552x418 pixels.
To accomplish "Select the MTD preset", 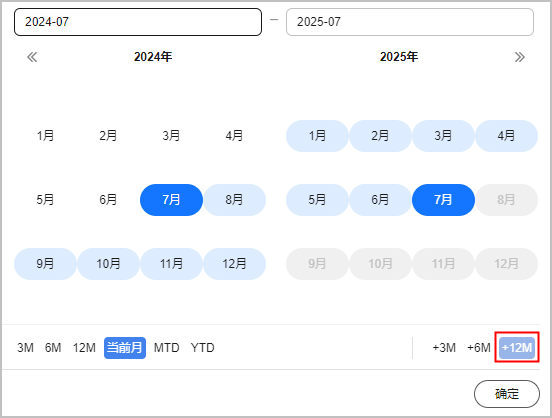I will click(x=167, y=348).
